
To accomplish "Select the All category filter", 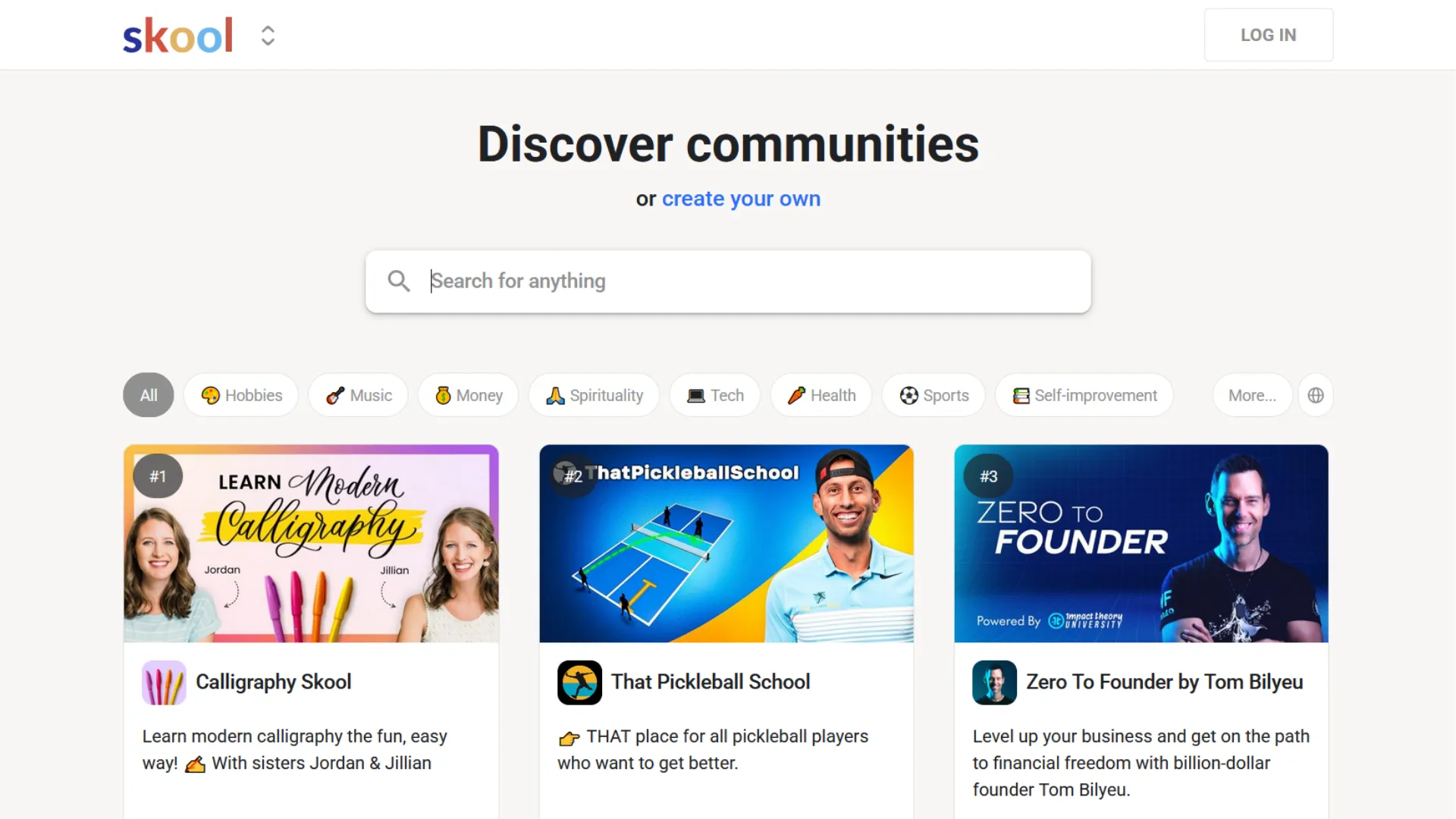I will point(149,395).
